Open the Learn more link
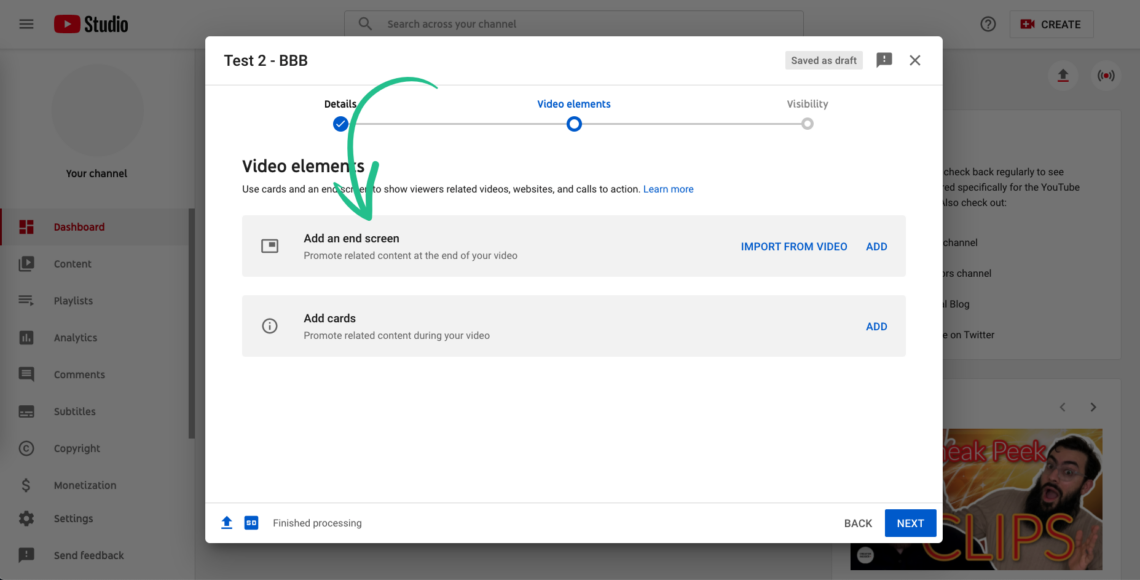The image size is (1140, 580). click(x=668, y=189)
